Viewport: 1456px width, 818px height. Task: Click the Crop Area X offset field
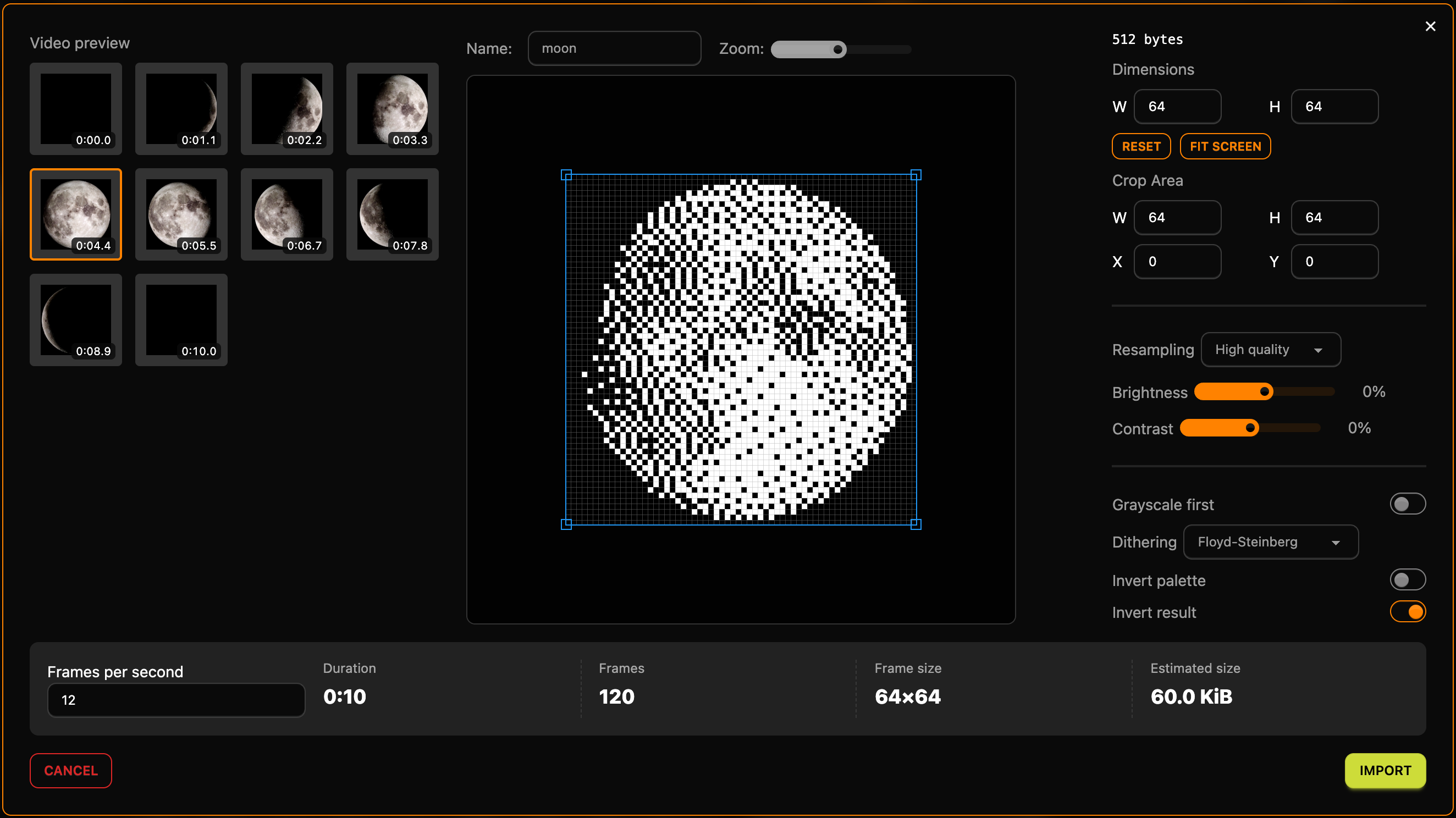(x=1177, y=262)
